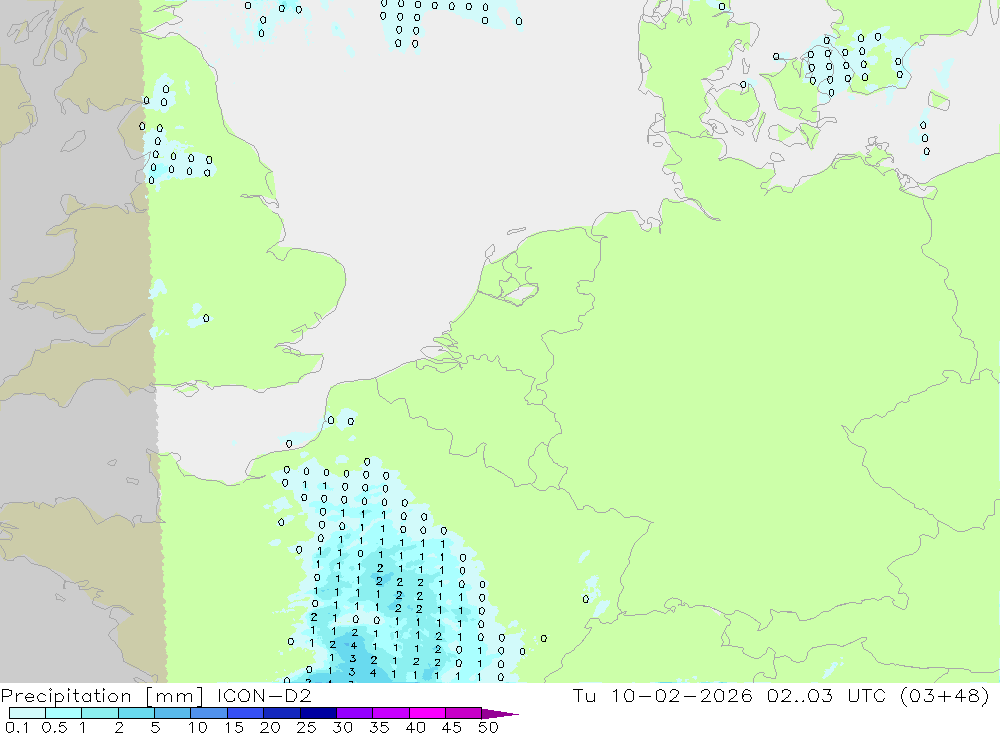Viewport: 1000px width, 733px height.
Task: Click the "02..03" hour range text
Action: [800, 695]
